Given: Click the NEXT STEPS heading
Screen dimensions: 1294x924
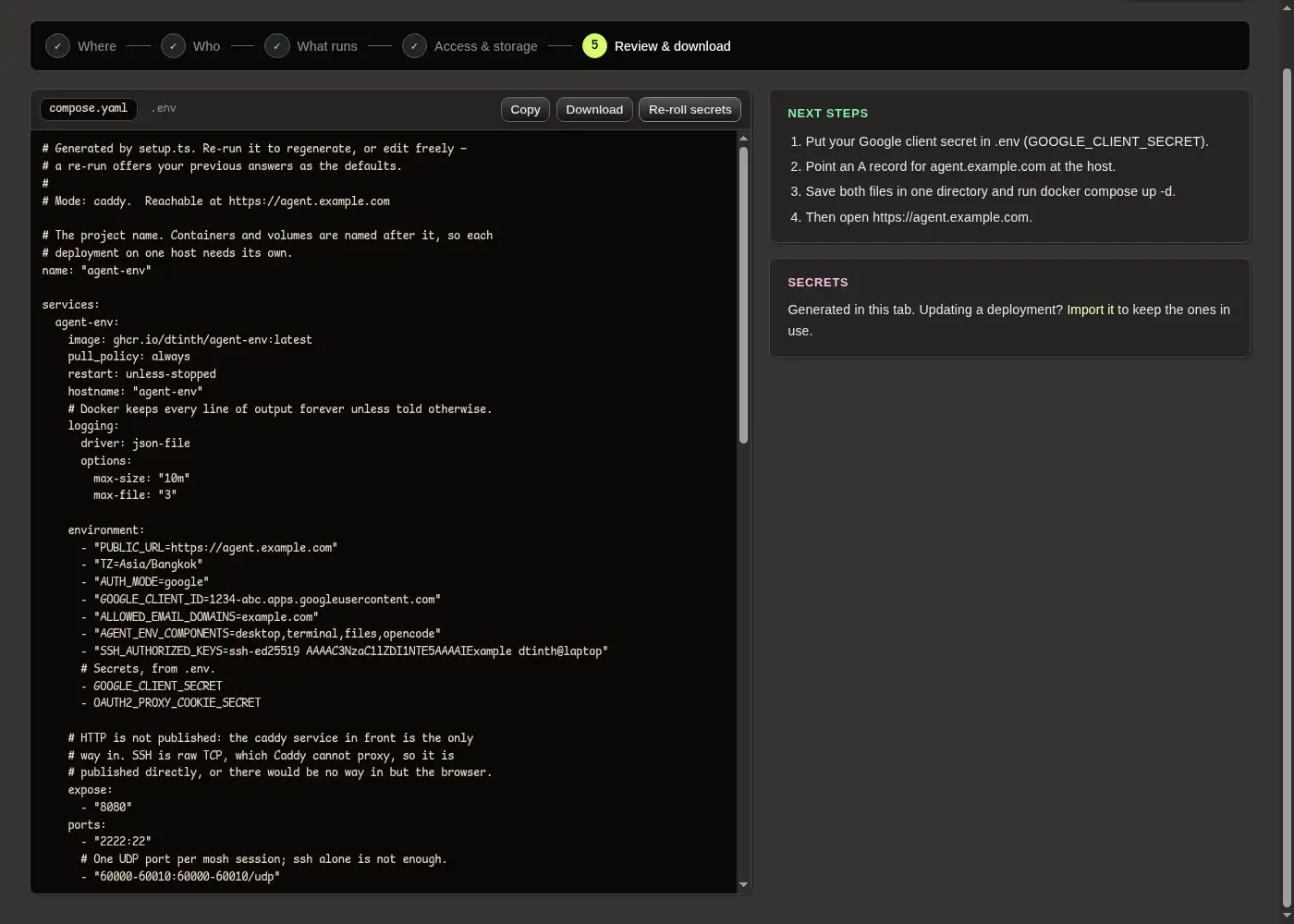Looking at the screenshot, I should click(x=827, y=114).
